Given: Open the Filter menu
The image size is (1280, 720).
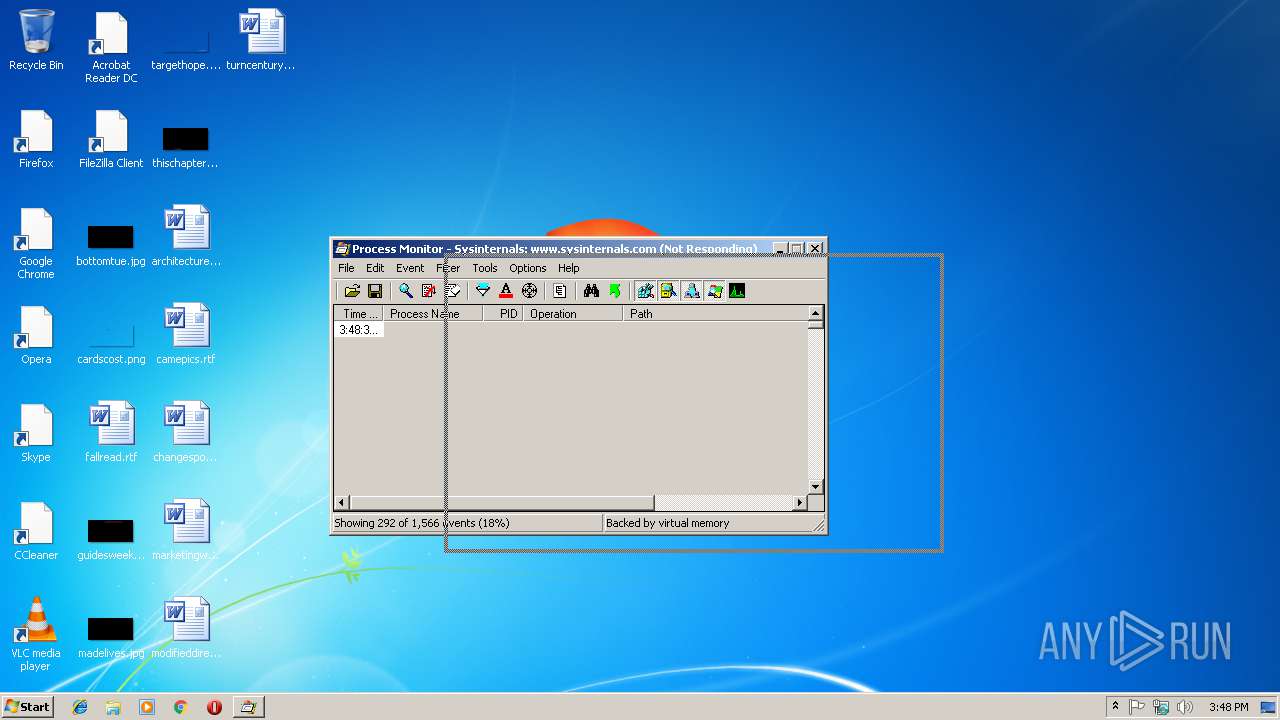Looking at the screenshot, I should click(448, 268).
